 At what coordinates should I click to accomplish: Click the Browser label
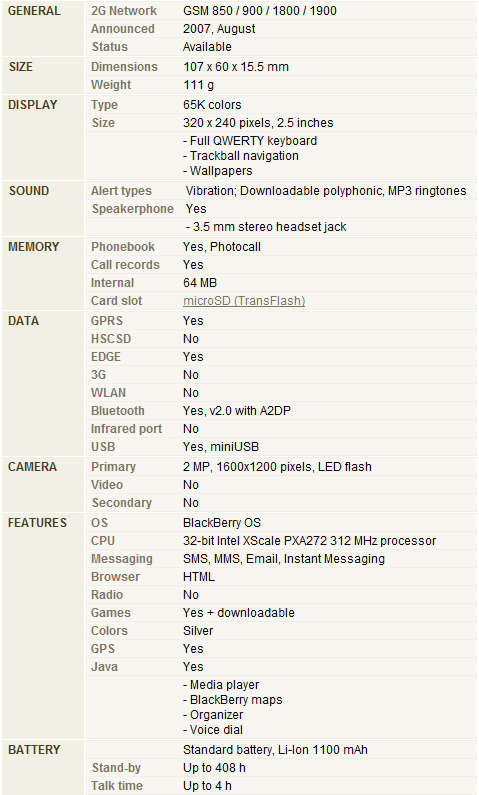(x=115, y=577)
